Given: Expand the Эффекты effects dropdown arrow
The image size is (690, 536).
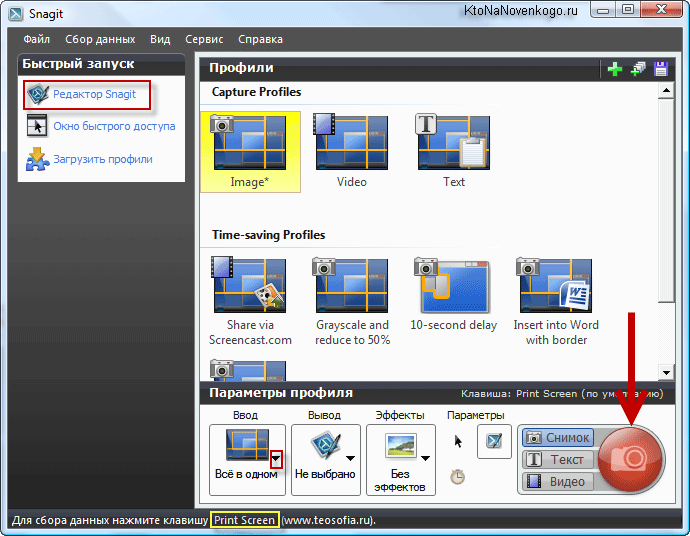Looking at the screenshot, I should click(x=425, y=459).
